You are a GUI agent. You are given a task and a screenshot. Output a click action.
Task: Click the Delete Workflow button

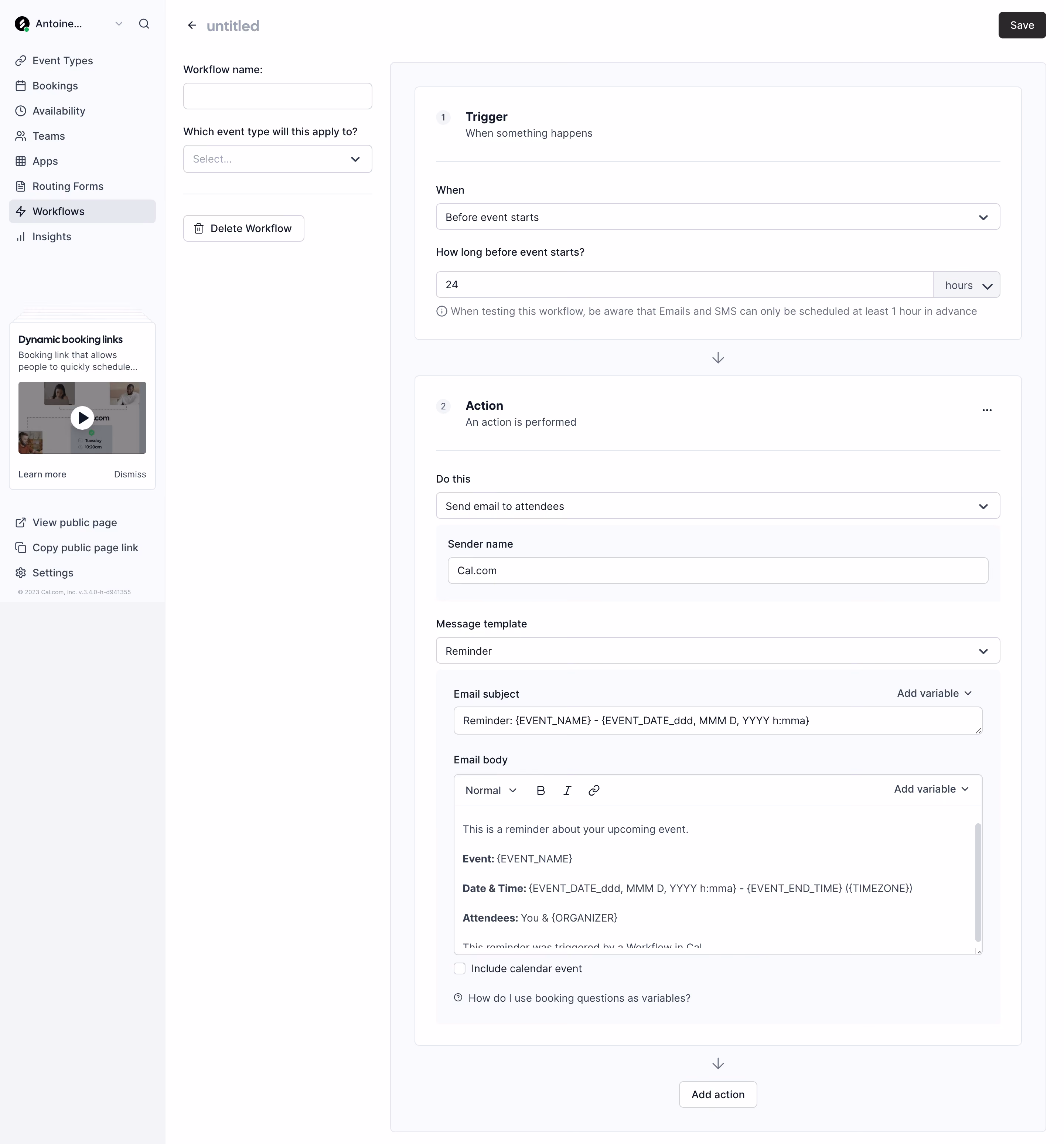(243, 228)
